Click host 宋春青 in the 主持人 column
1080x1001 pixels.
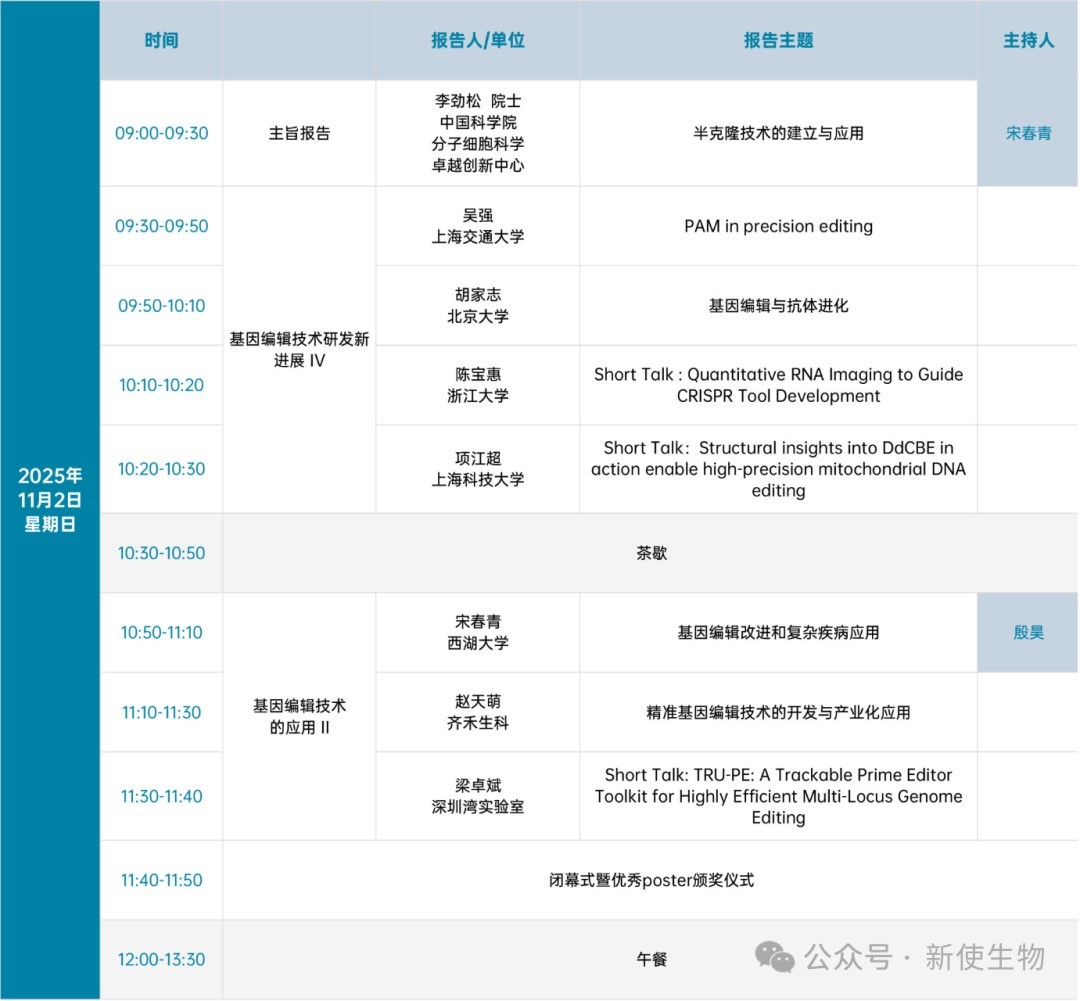pos(1028,133)
